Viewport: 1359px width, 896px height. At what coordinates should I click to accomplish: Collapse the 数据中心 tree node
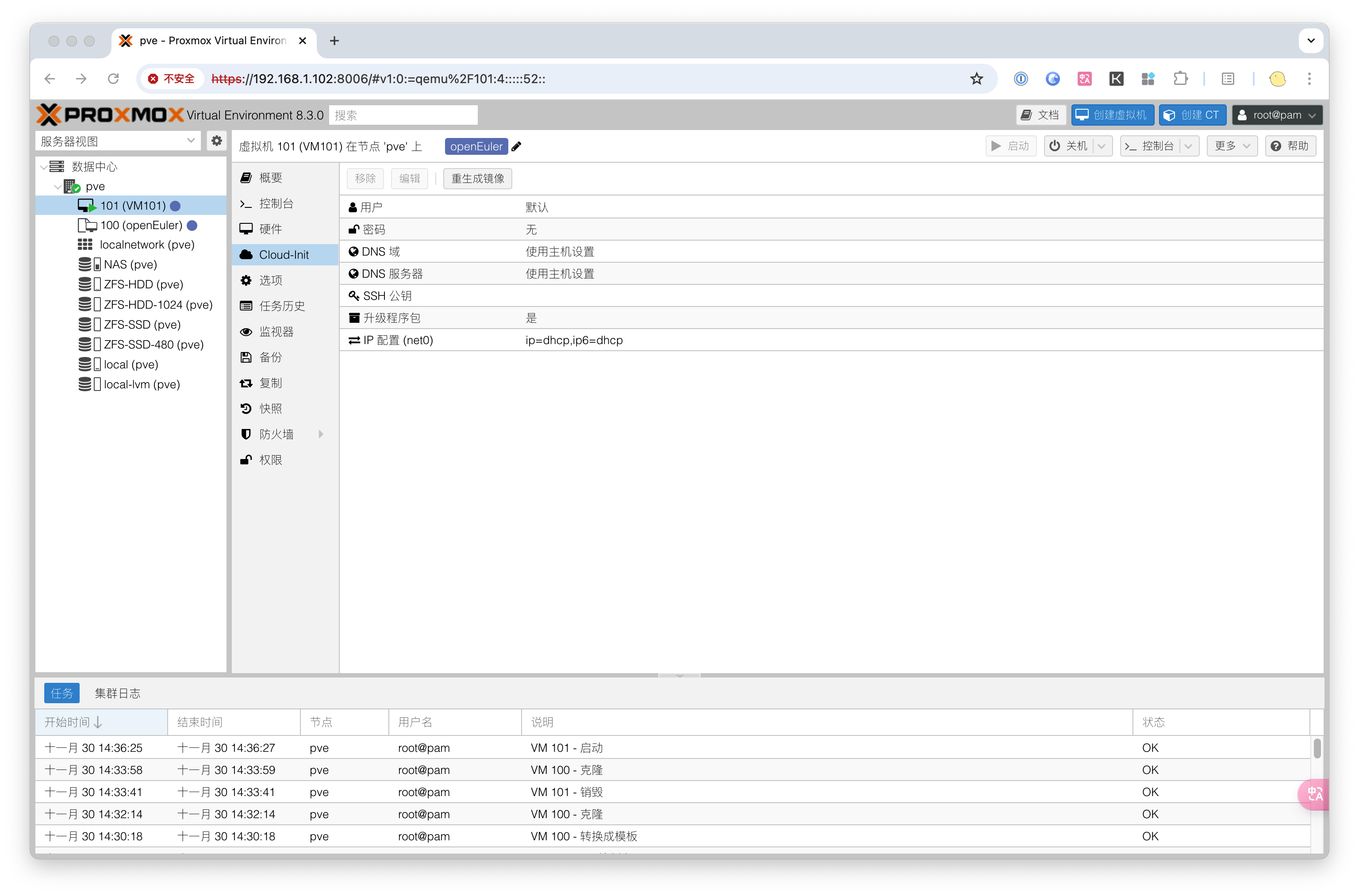[43, 167]
